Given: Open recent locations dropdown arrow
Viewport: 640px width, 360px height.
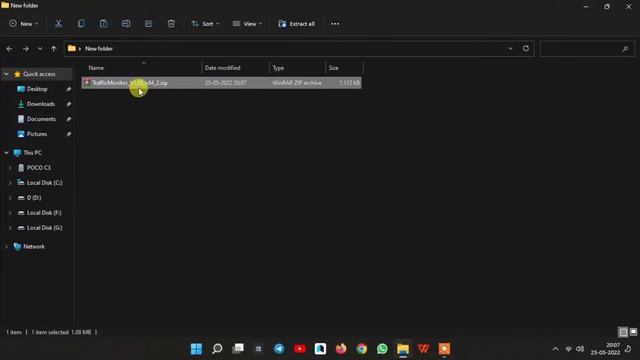Looking at the screenshot, I should pos(40,49).
